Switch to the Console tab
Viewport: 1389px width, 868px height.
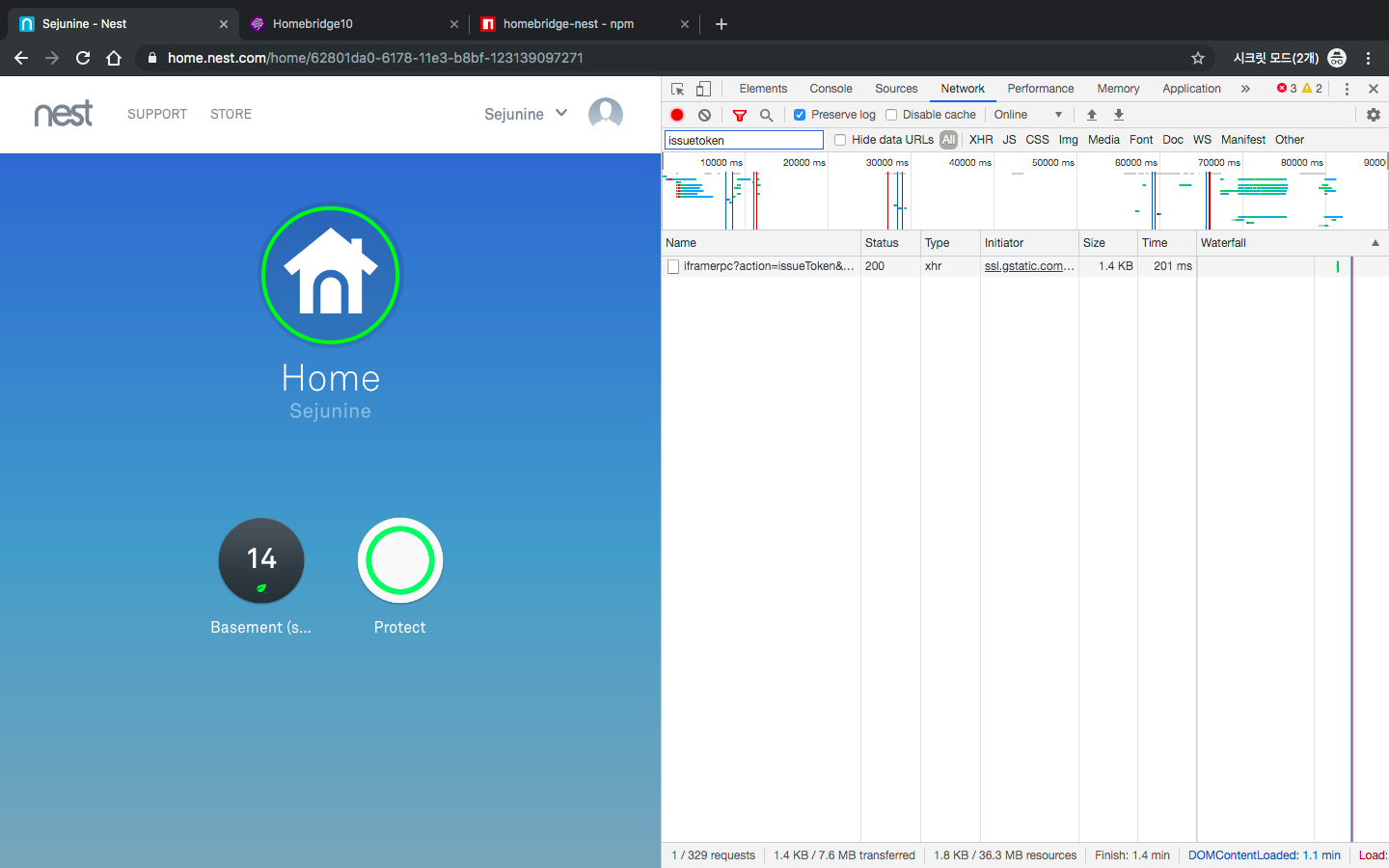831,89
